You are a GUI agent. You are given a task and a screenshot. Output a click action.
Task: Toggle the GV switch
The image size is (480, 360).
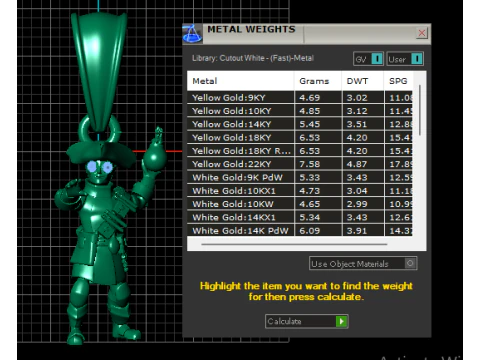tap(368, 59)
